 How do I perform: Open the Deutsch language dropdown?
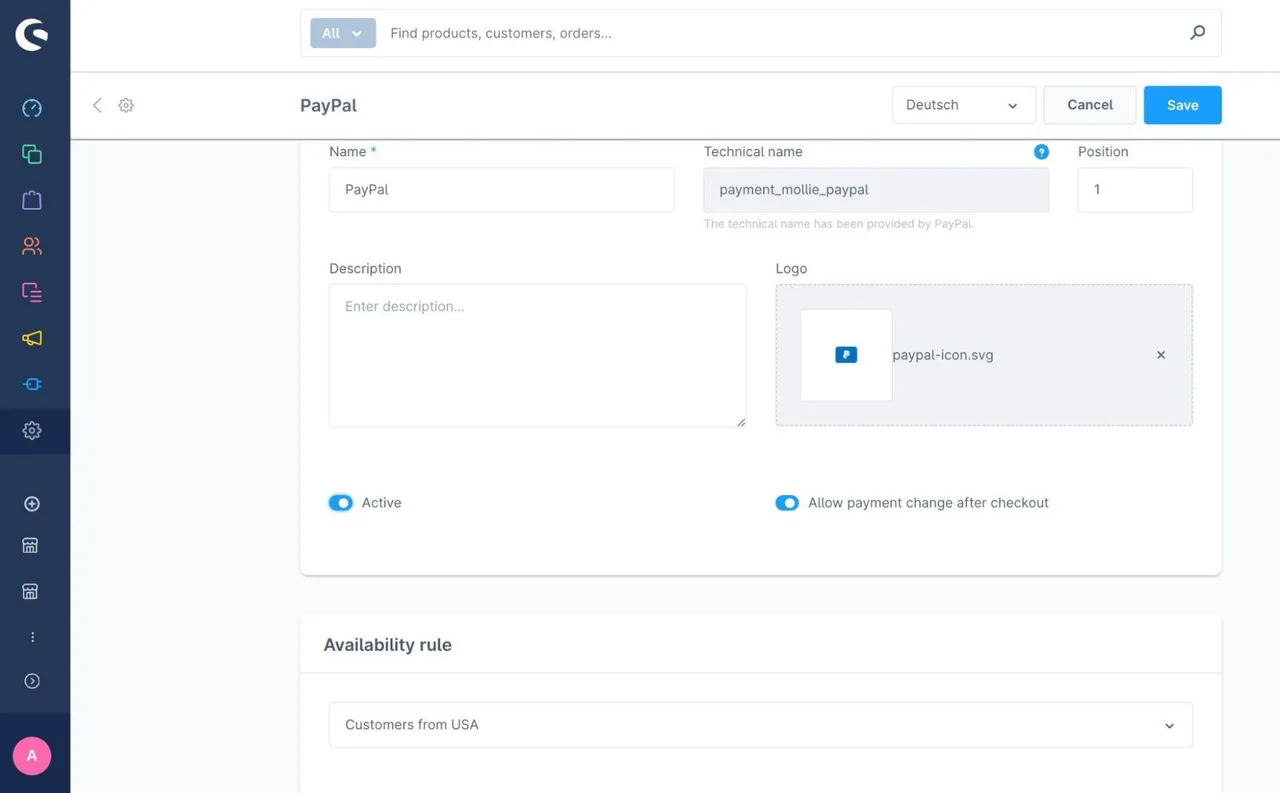pos(963,105)
